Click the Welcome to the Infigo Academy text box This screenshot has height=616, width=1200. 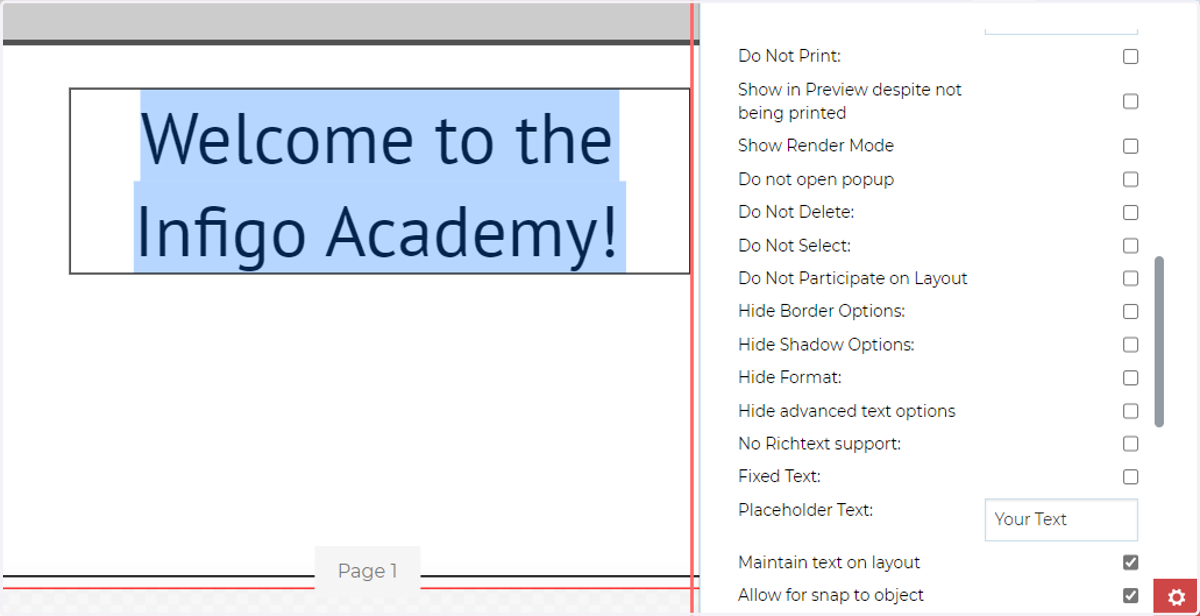tap(379, 181)
